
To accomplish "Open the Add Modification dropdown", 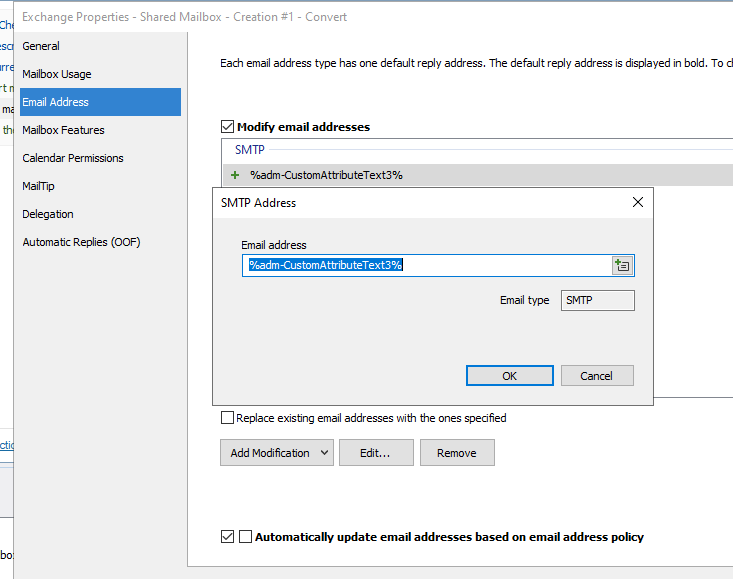I will pyautogui.click(x=277, y=452).
